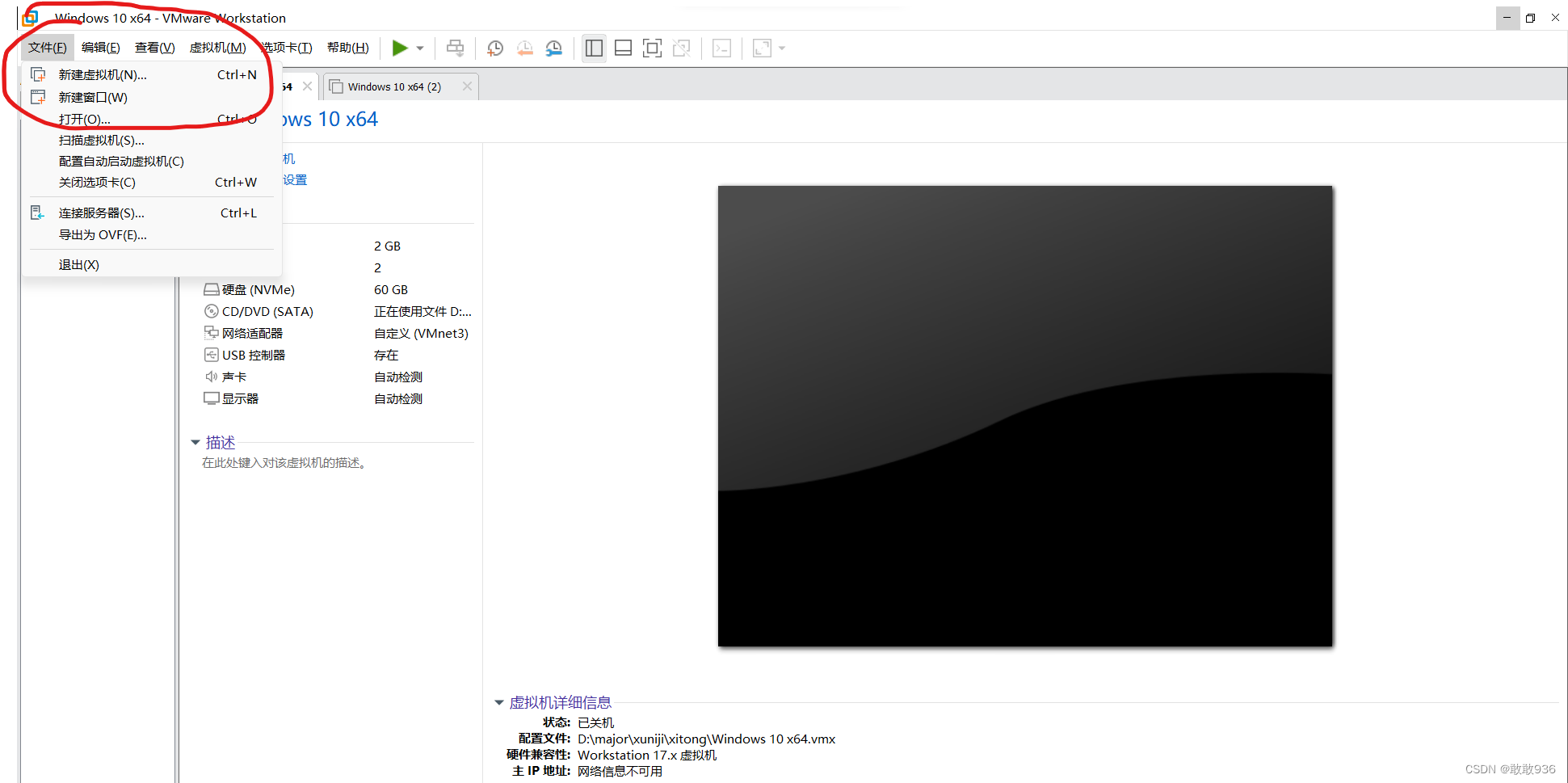Select 扫描虚拟机(S)... menu entry
Image resolution: width=1568 pixels, height=783 pixels.
pos(152,141)
